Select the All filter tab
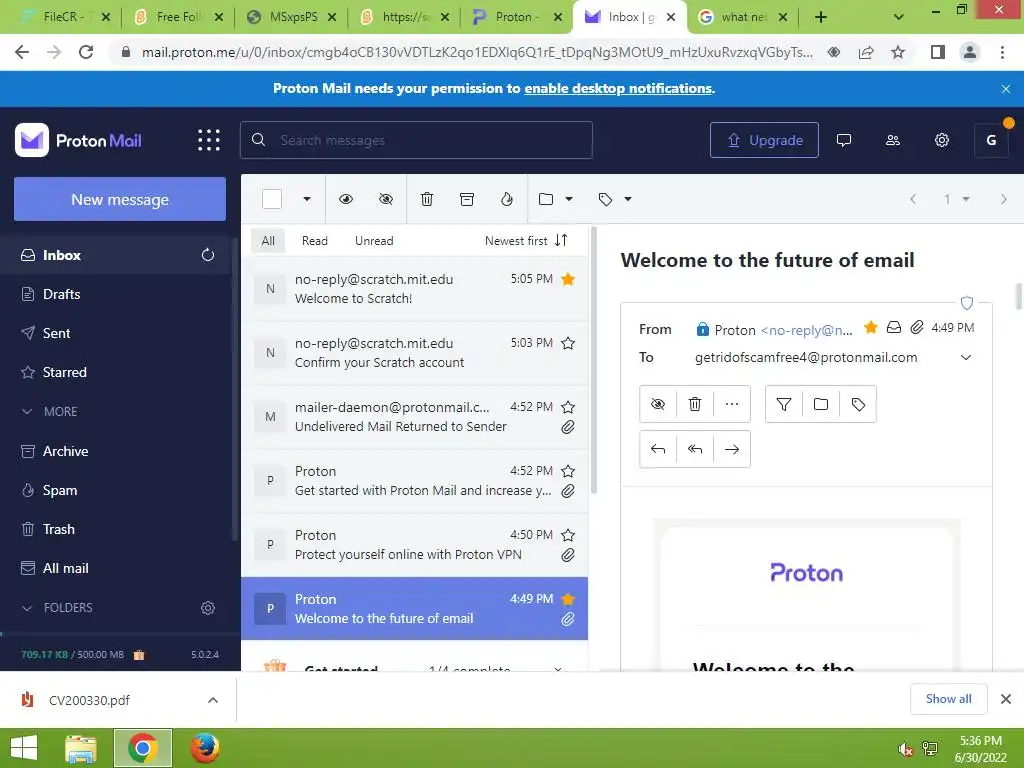 (268, 241)
